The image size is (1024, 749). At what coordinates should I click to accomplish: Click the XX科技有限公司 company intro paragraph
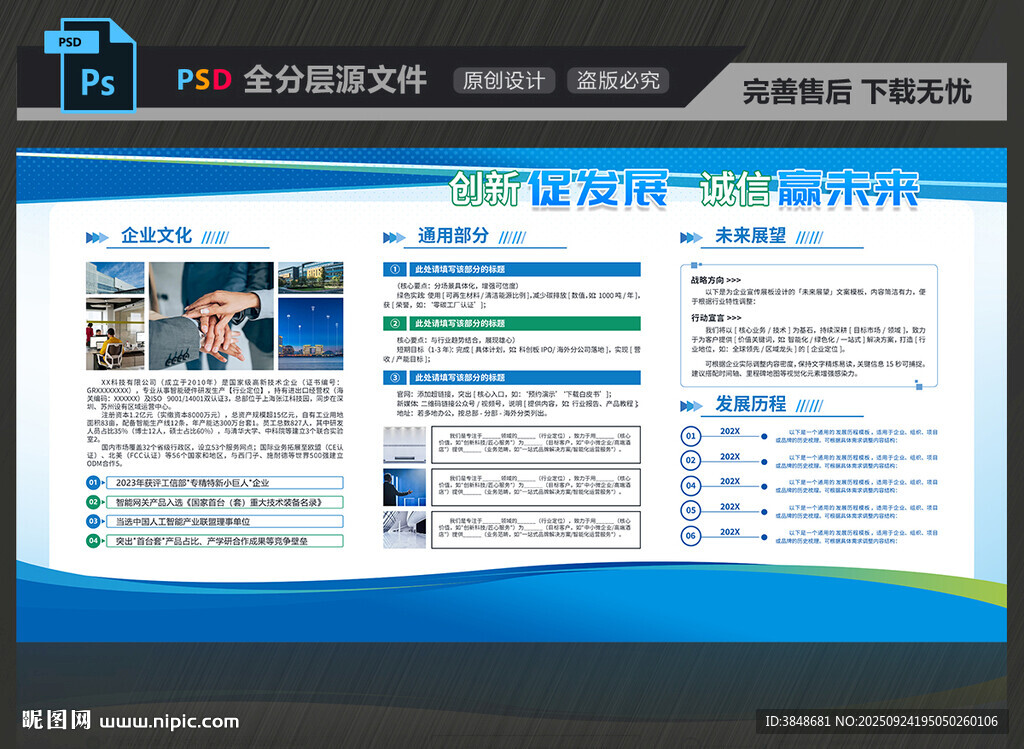215,422
